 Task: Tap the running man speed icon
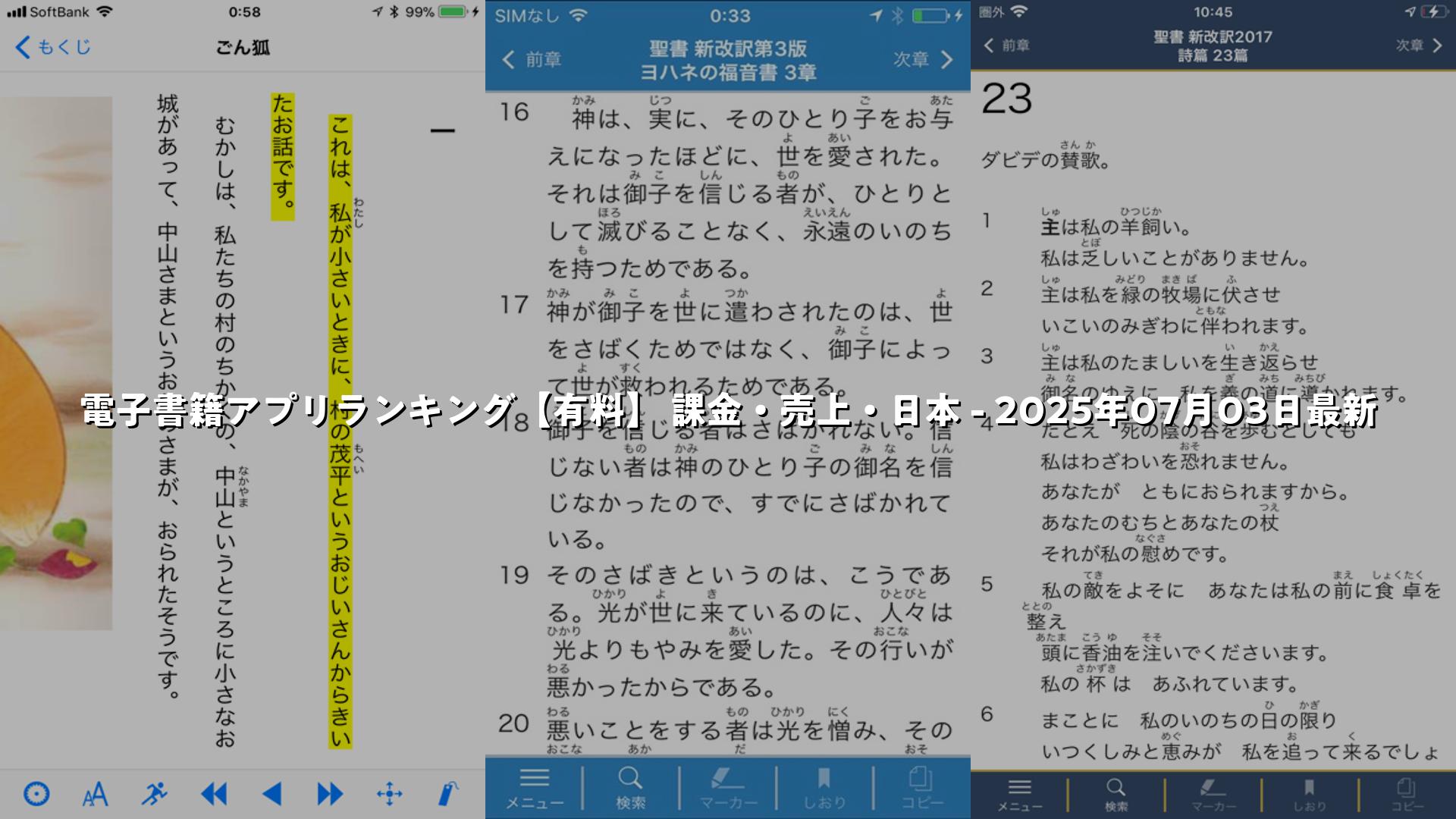[x=154, y=794]
